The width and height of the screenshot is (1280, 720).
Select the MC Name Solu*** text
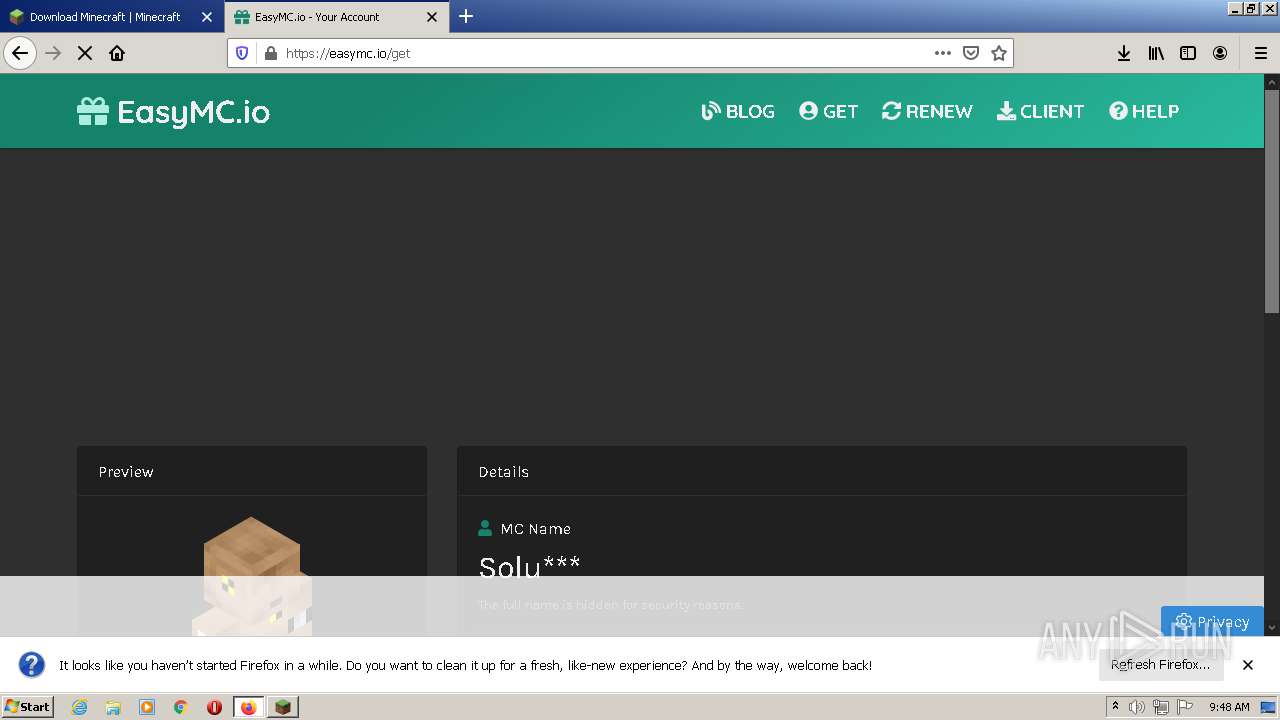[529, 567]
